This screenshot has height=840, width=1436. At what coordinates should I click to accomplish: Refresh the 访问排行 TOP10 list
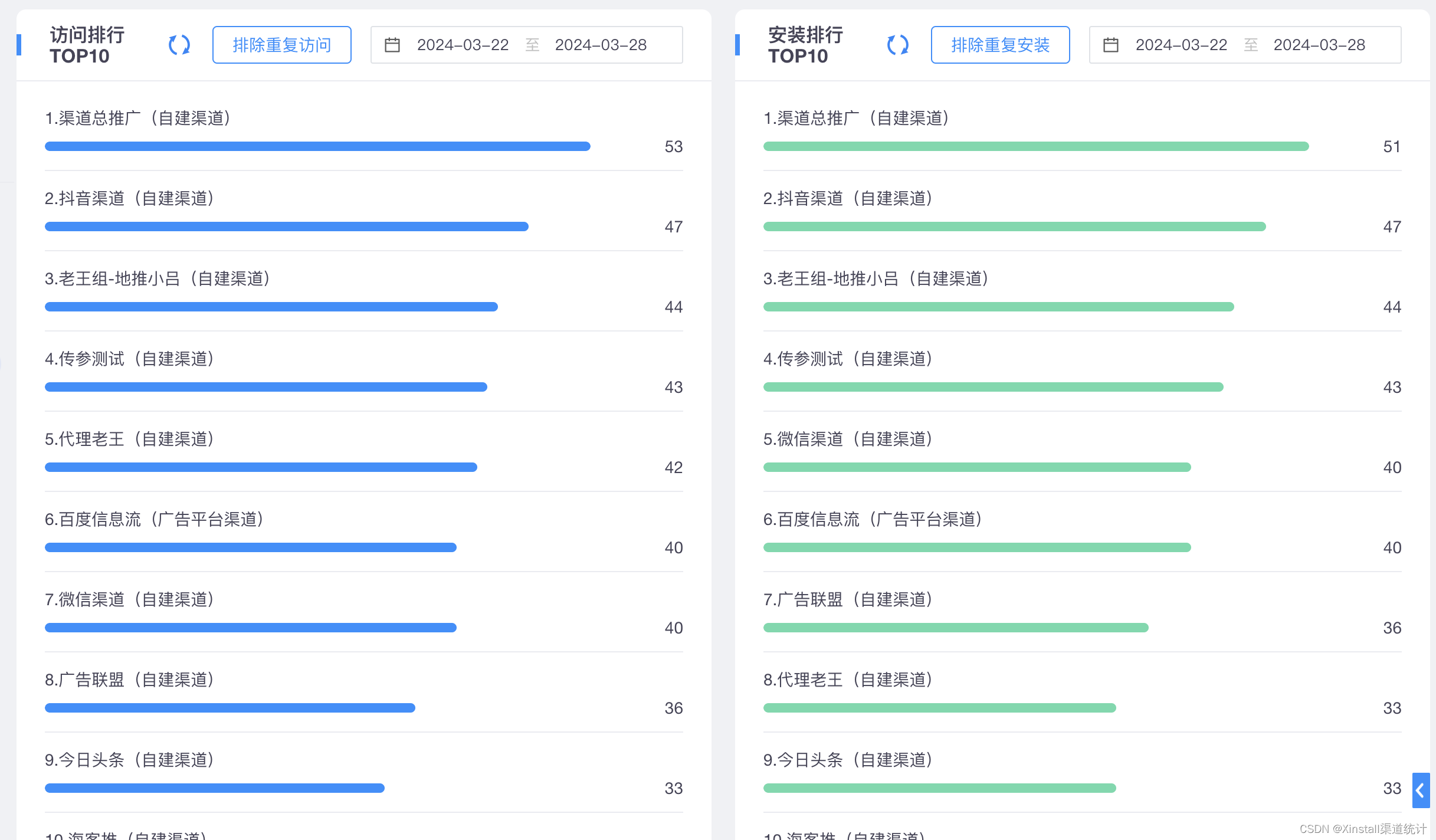(179, 45)
